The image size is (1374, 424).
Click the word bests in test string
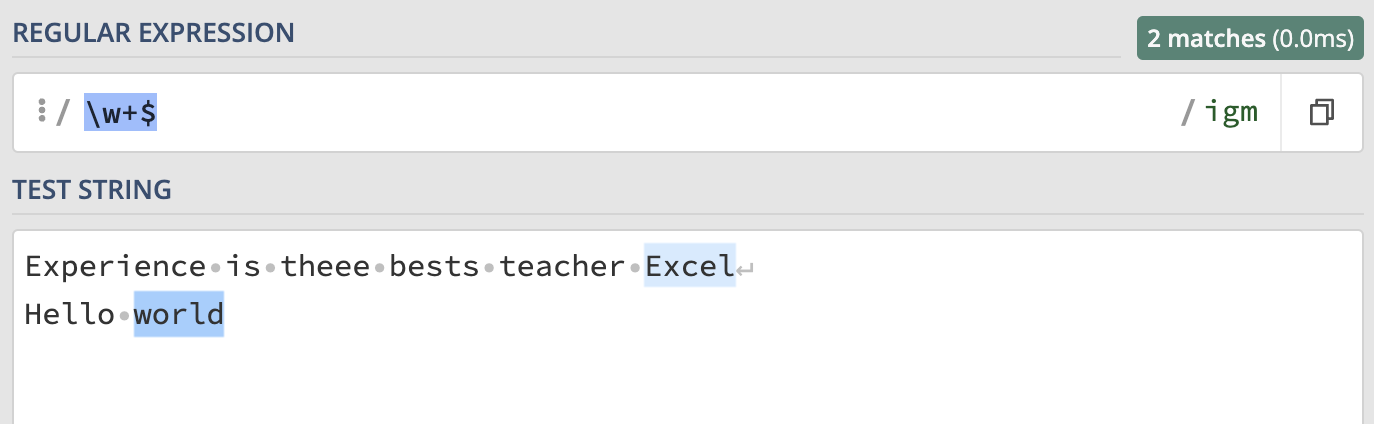point(434,267)
